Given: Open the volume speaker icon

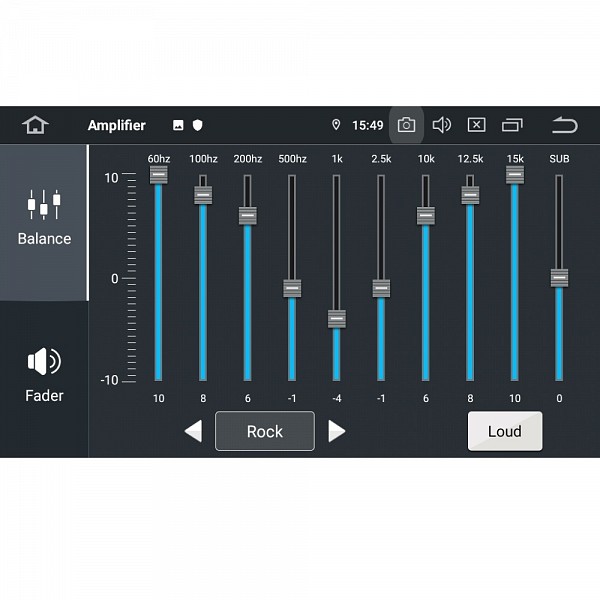Looking at the screenshot, I should pos(441,125).
